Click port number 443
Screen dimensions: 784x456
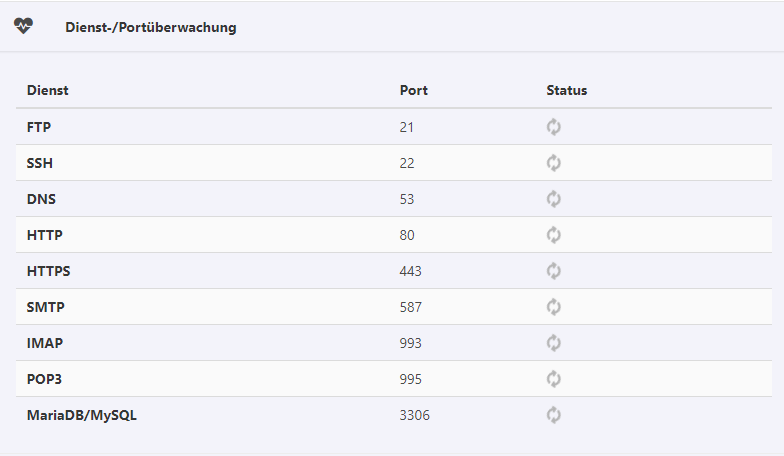click(410, 271)
